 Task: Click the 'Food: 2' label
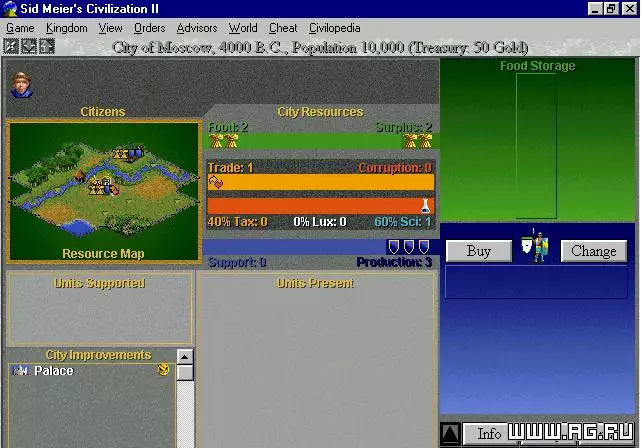click(229, 127)
